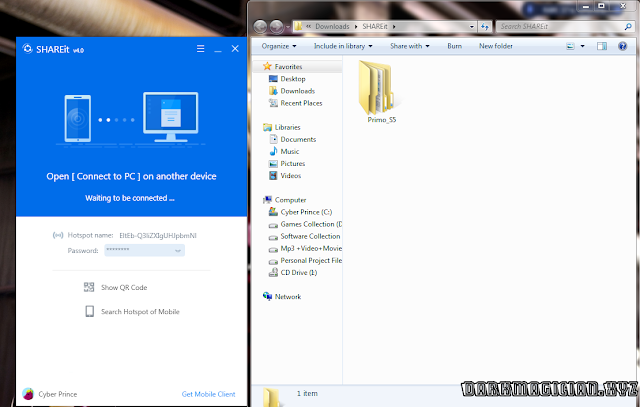This screenshot has height=407, width=640.
Task: Open Desktop in the navigation pane
Action: (293, 79)
